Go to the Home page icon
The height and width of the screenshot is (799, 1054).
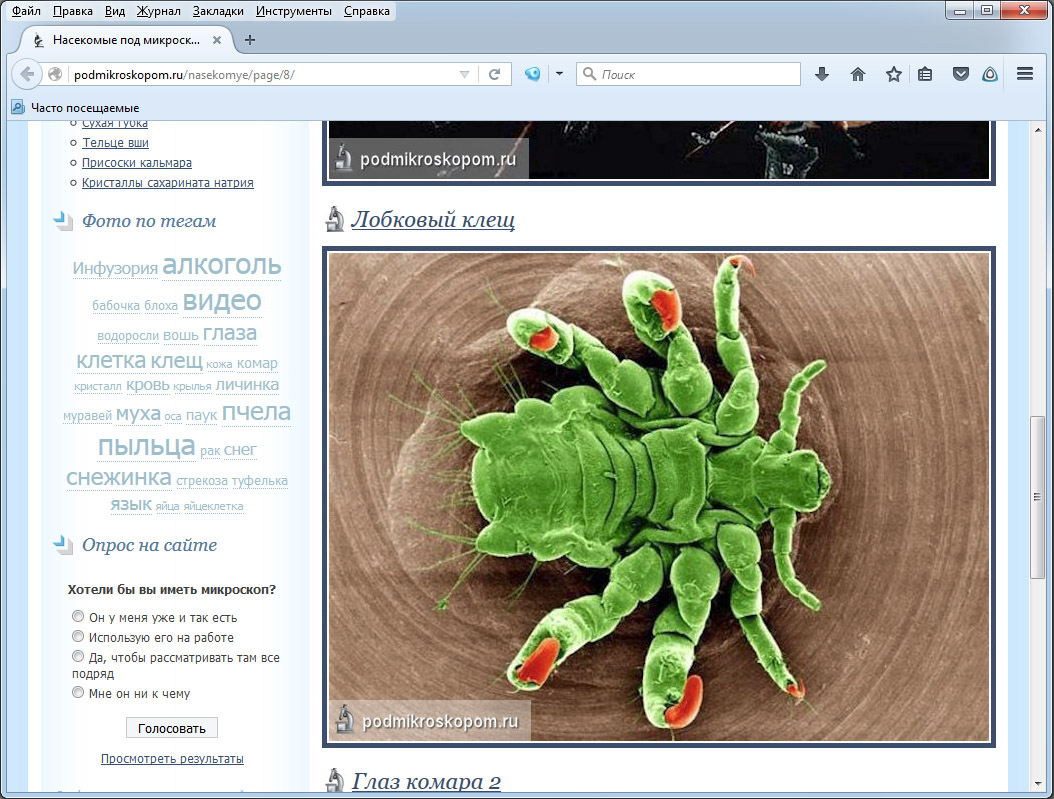point(857,74)
